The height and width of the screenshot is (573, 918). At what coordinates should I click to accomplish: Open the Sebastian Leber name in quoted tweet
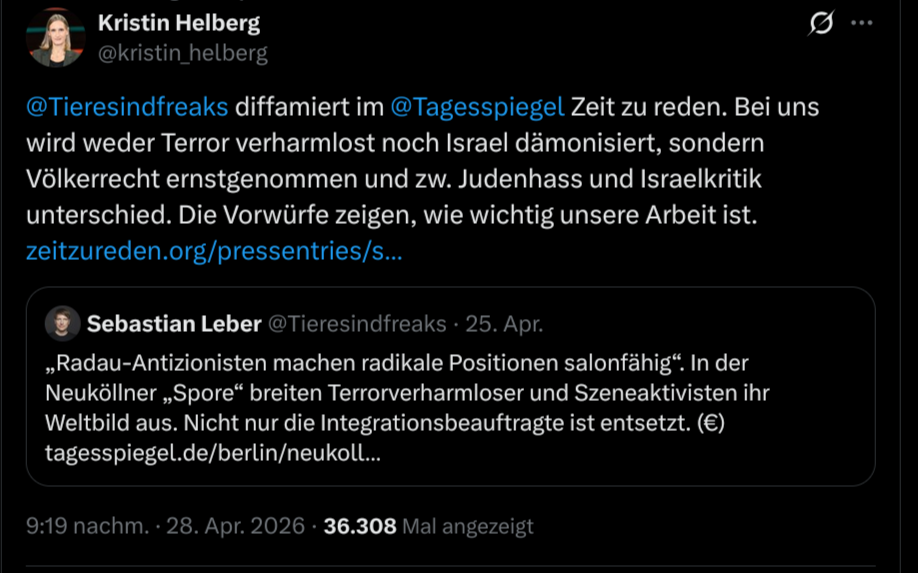click(174, 324)
